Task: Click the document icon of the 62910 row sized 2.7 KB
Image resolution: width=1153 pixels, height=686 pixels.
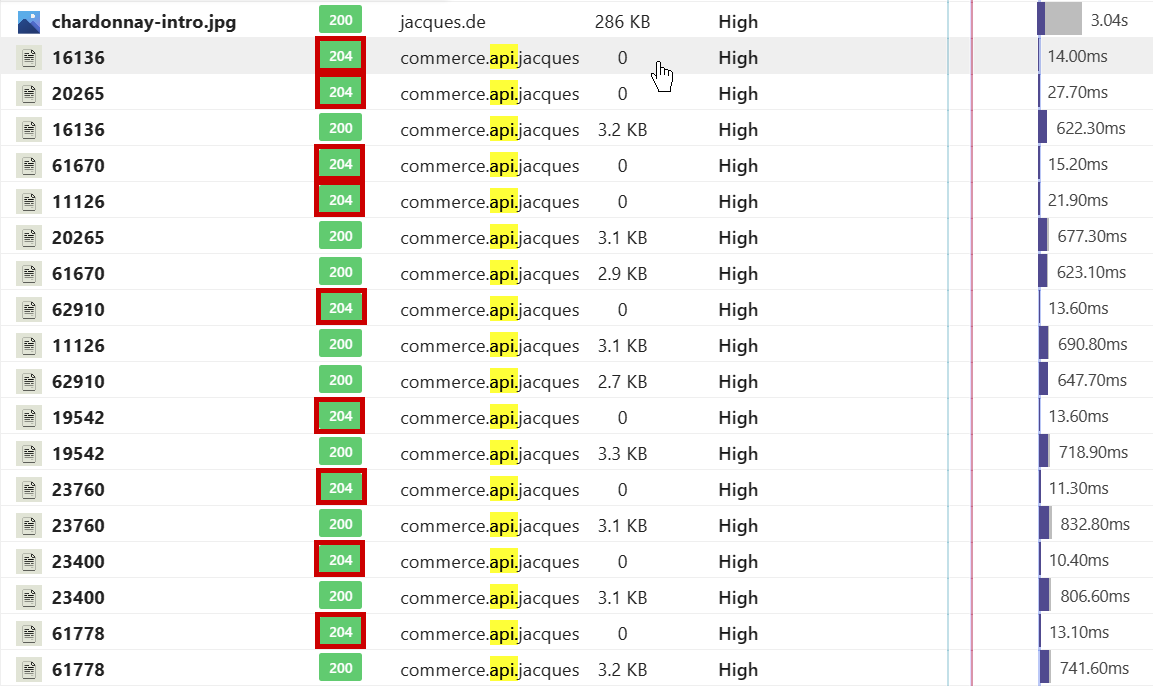Action: (x=29, y=382)
